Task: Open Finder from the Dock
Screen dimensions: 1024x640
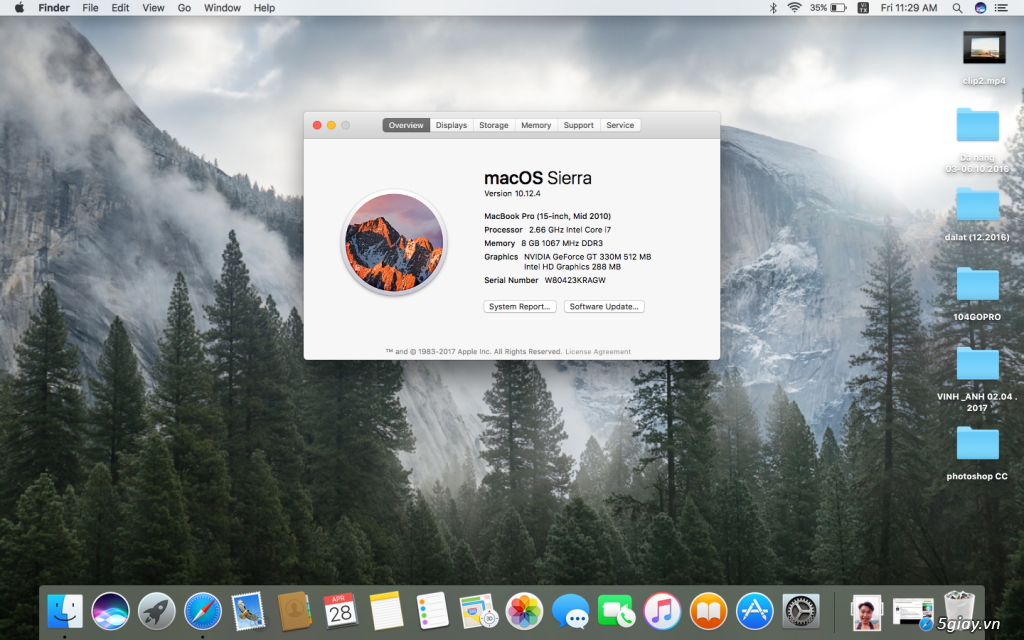Action: coord(65,611)
